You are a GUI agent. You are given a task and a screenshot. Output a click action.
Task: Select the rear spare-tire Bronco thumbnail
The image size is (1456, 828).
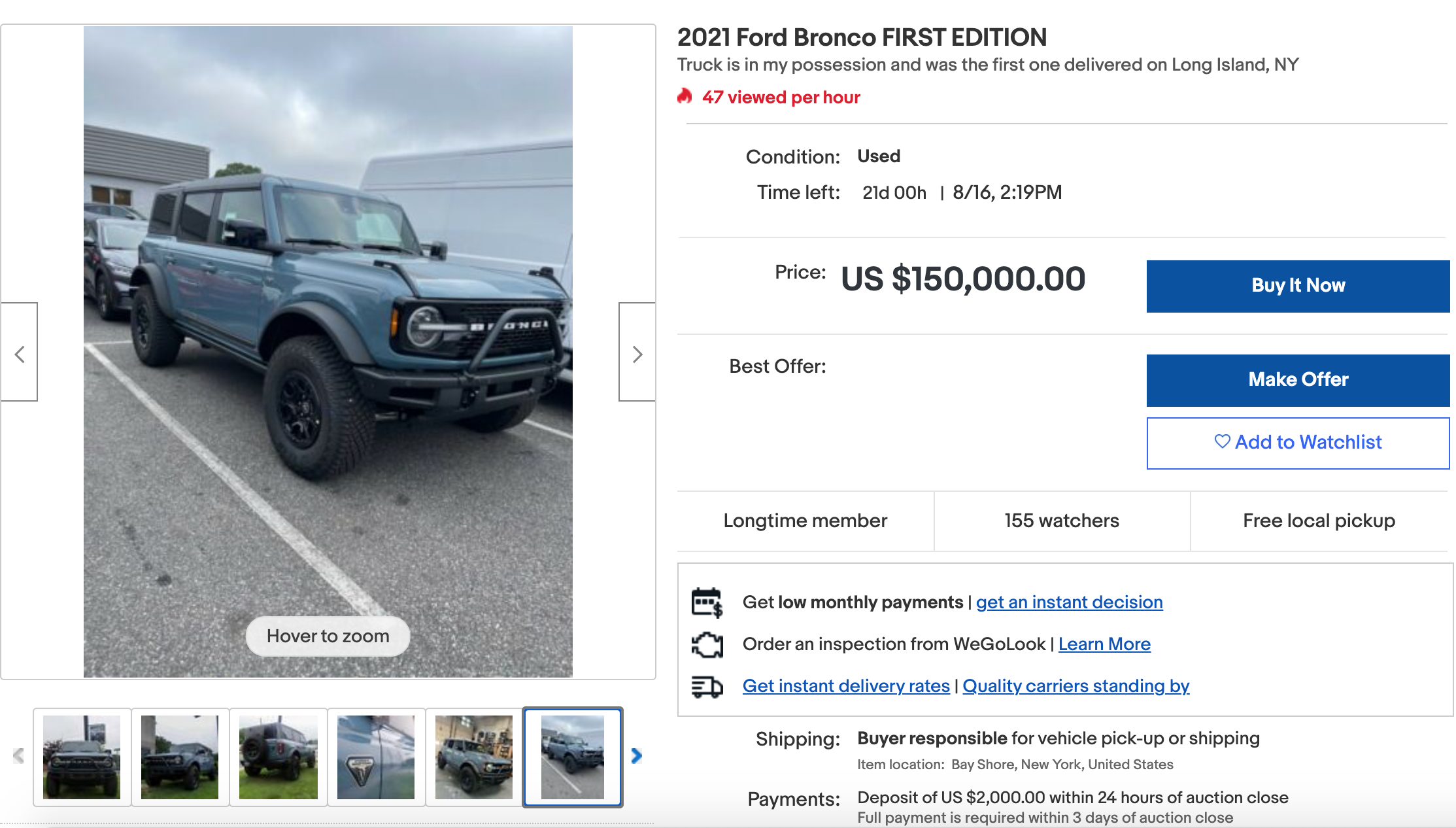(278, 757)
